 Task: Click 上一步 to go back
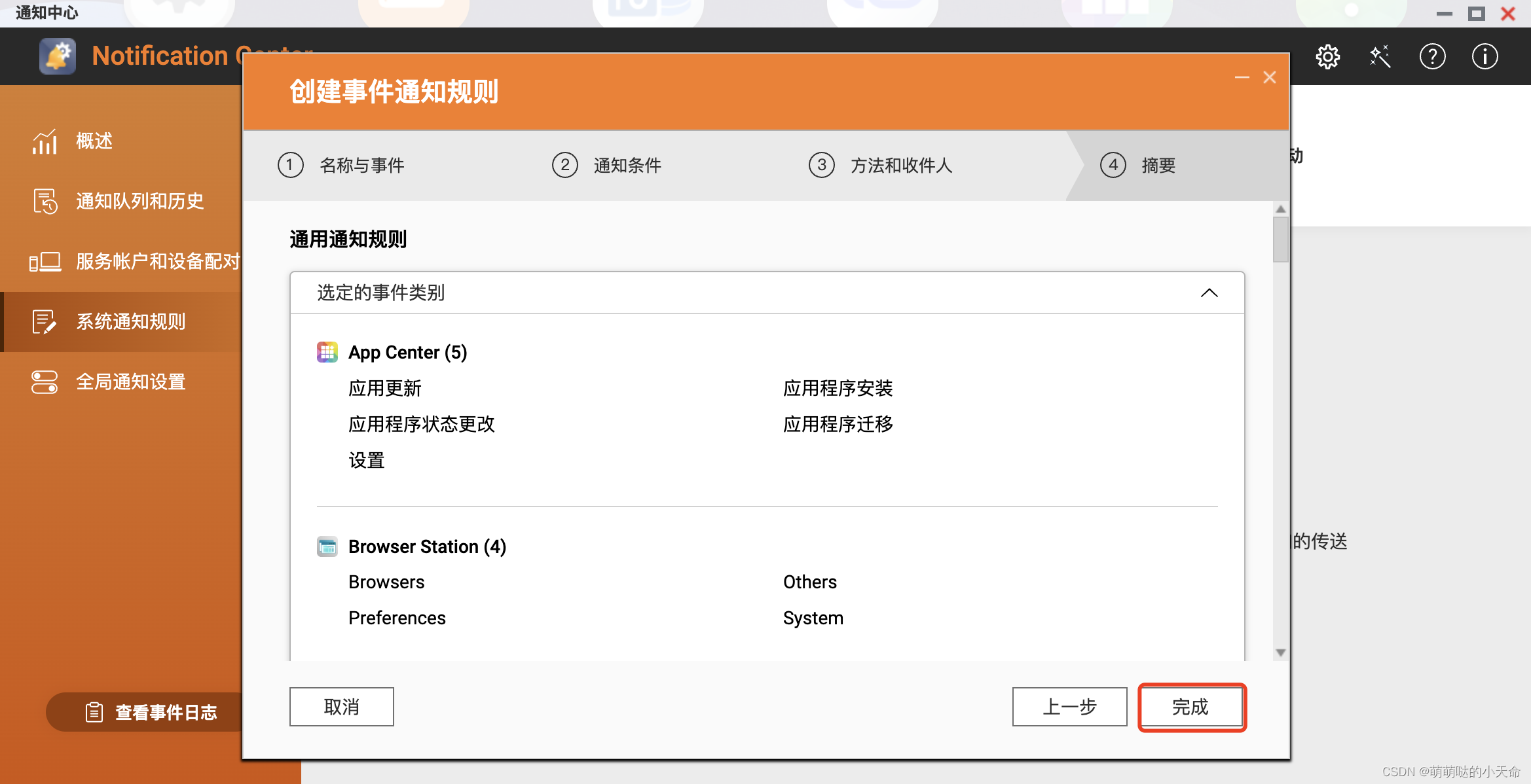1069,707
